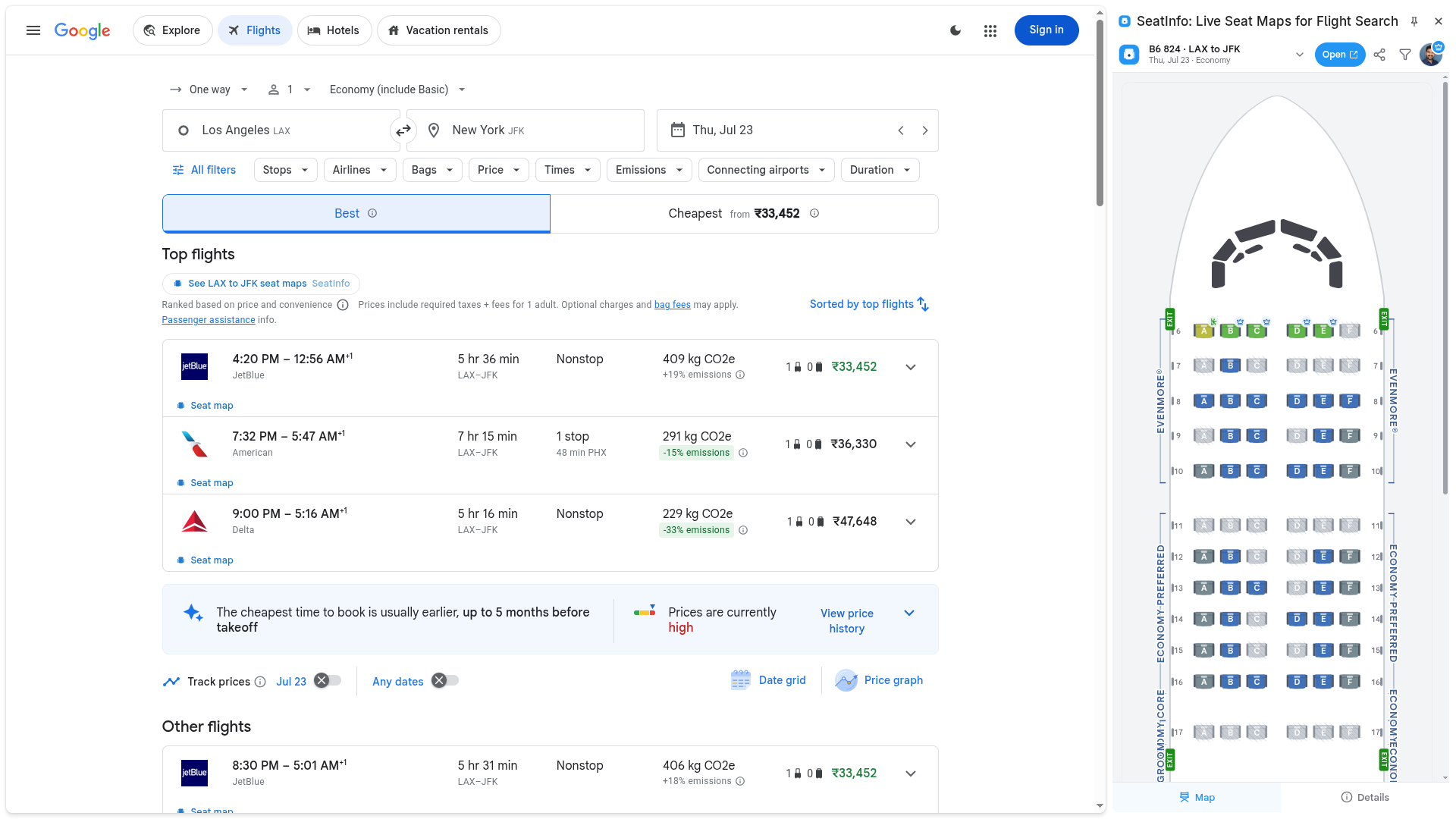This screenshot has height=819, width=1456.
Task: Click the New York destination field
Action: 526,130
